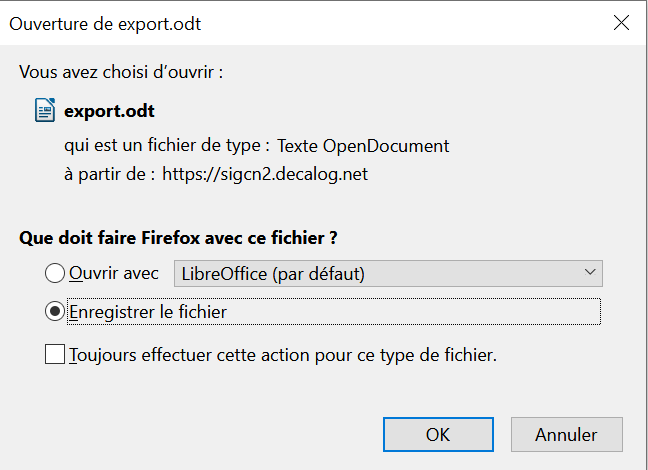
Task: Select the Ouvrir avec radio button
Action: pos(55,273)
